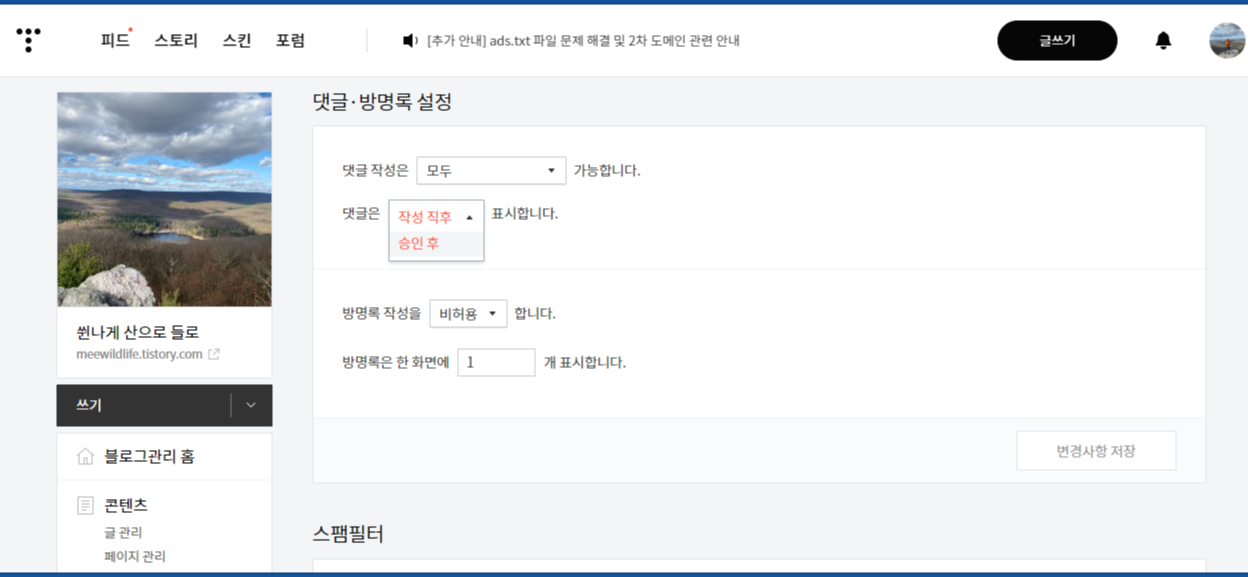Open the notifications bell icon

[1163, 40]
